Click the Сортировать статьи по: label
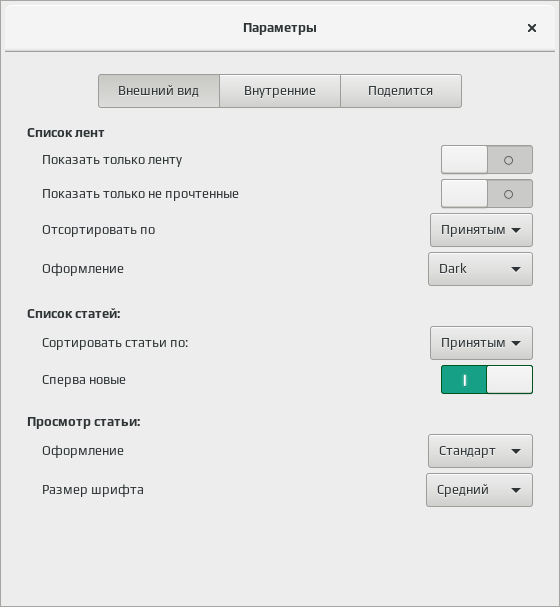The image size is (560, 607). 115,343
